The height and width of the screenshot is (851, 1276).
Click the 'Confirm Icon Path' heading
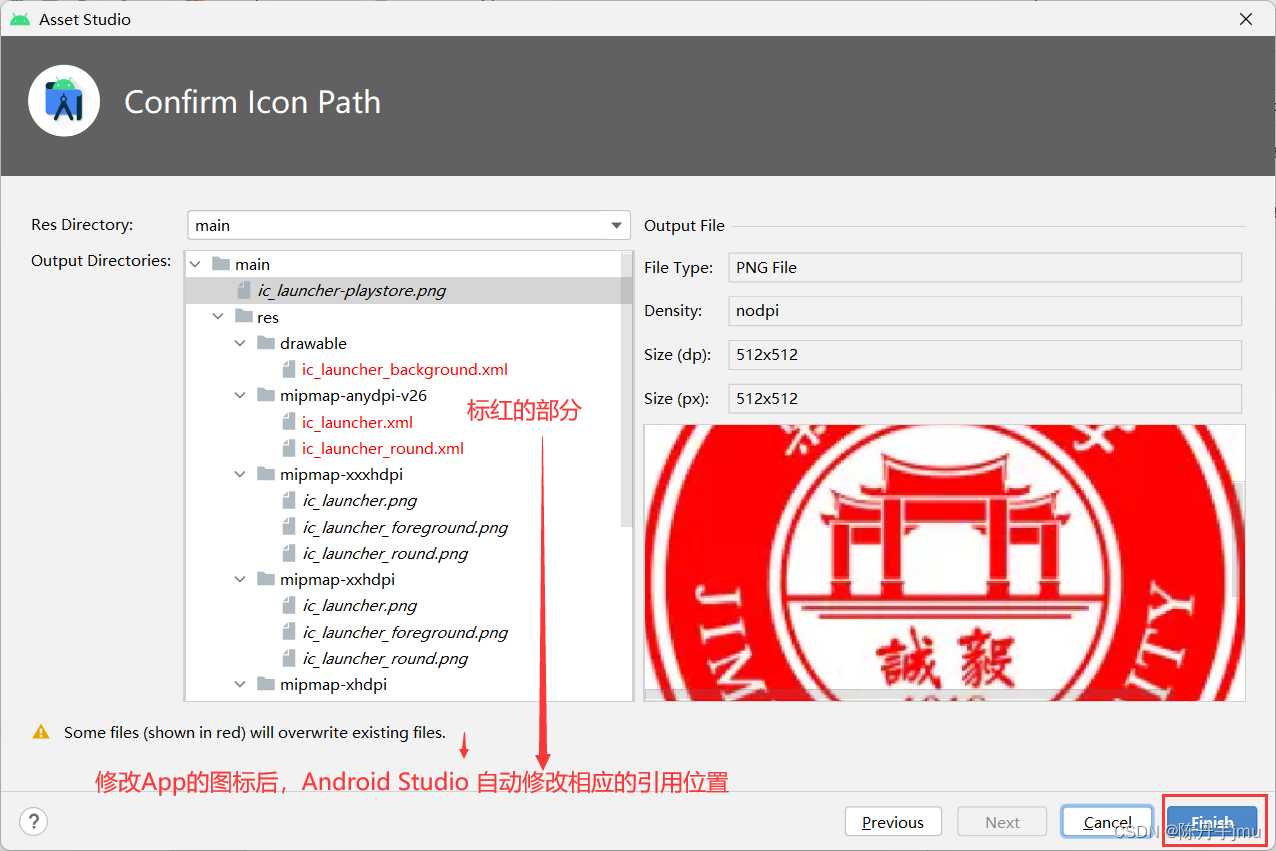coord(252,102)
